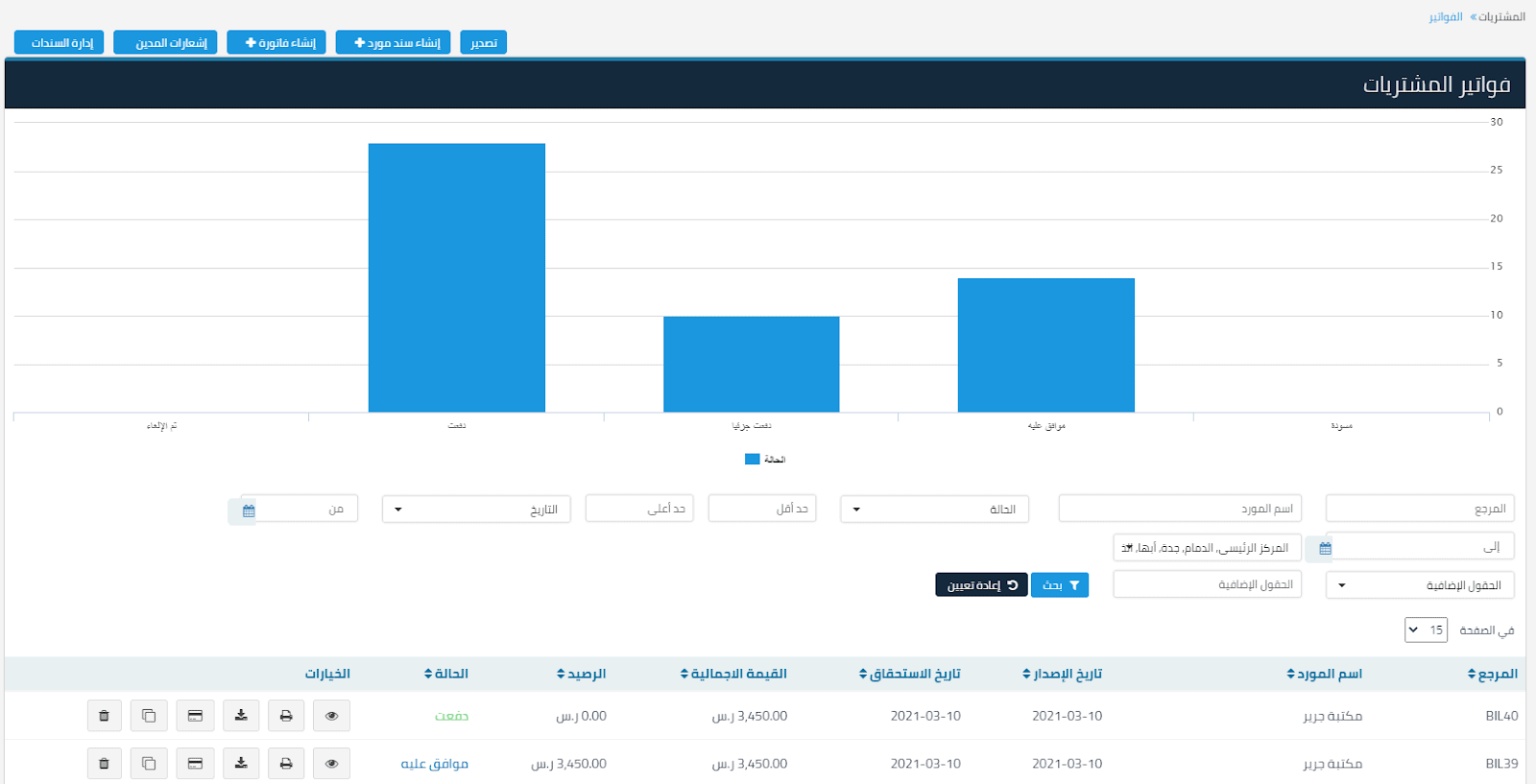Screen dimensions: 1536x784
Task: Open the الفواتير breadcrumb link
Action: (1445, 17)
